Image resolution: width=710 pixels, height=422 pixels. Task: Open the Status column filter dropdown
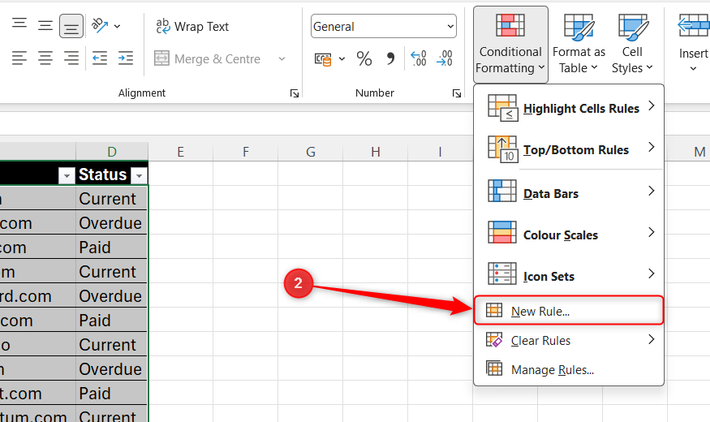click(x=139, y=176)
